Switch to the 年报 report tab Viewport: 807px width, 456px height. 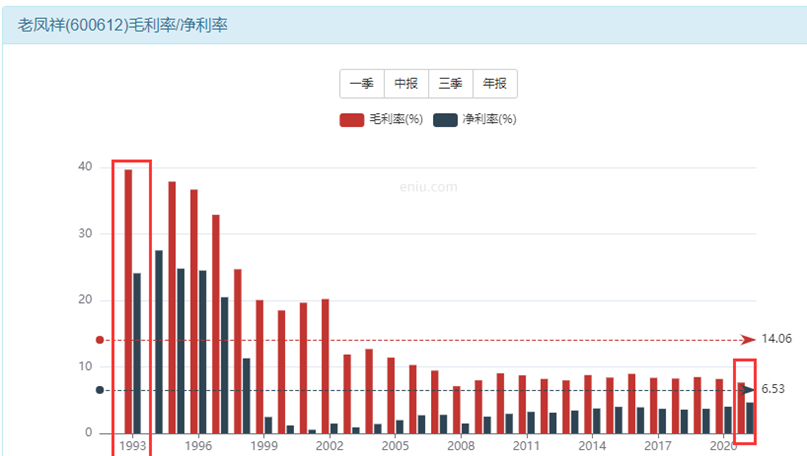point(495,83)
